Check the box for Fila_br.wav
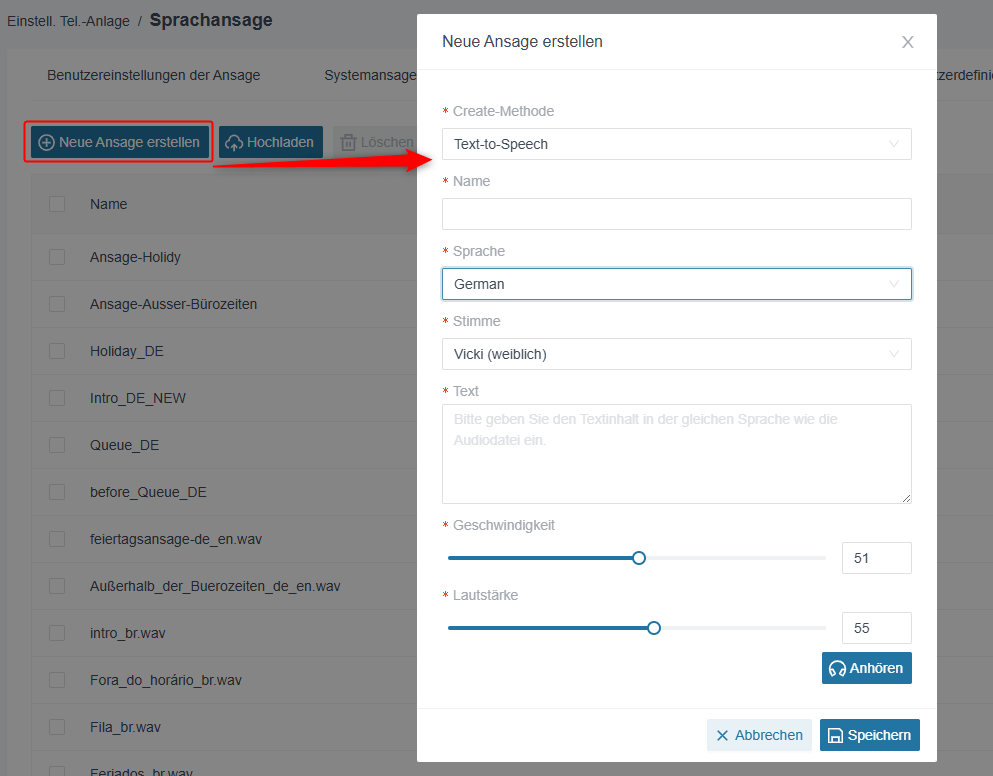The height and width of the screenshot is (776, 993). [57, 727]
